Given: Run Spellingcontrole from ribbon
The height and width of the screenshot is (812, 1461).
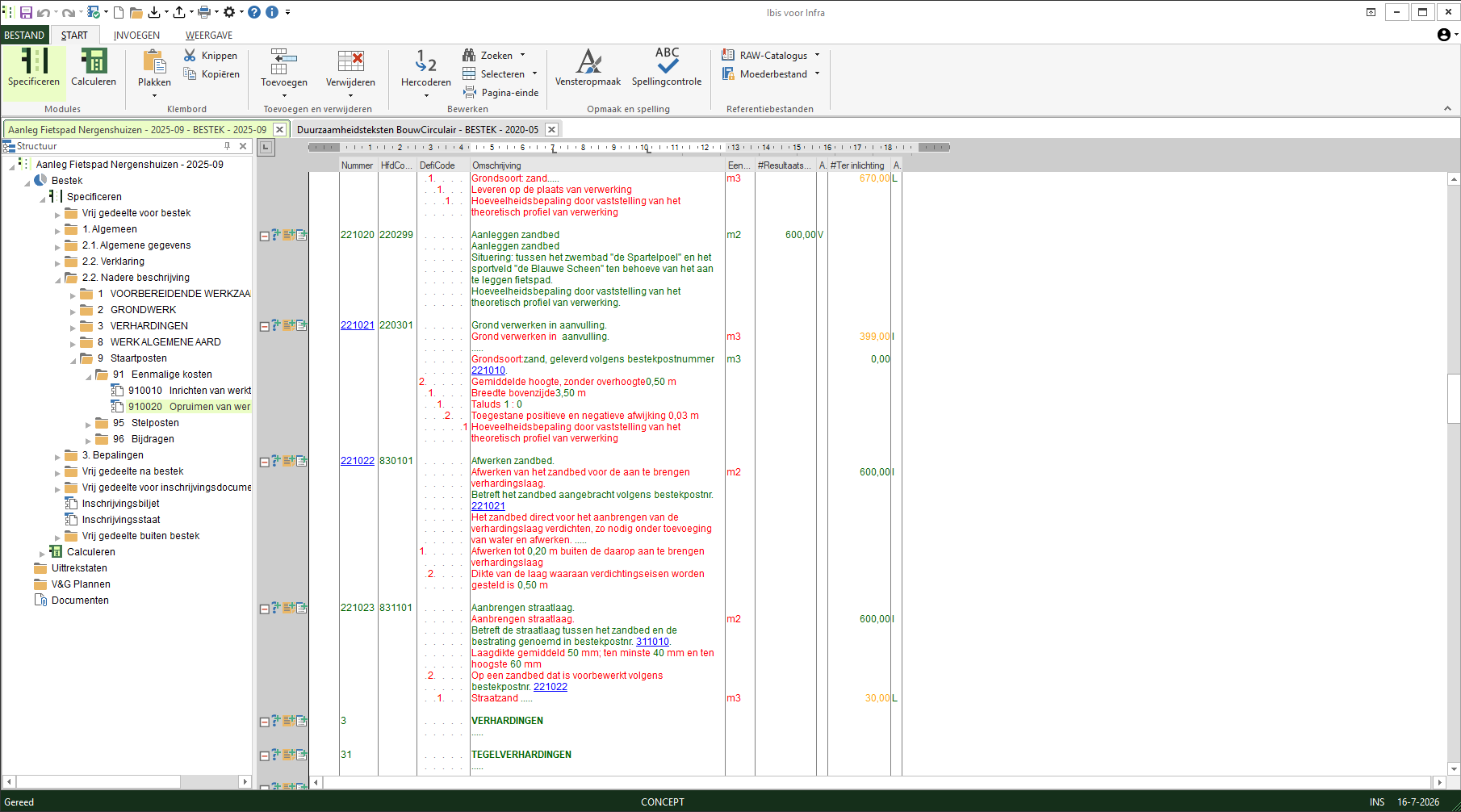Looking at the screenshot, I should 667,68.
